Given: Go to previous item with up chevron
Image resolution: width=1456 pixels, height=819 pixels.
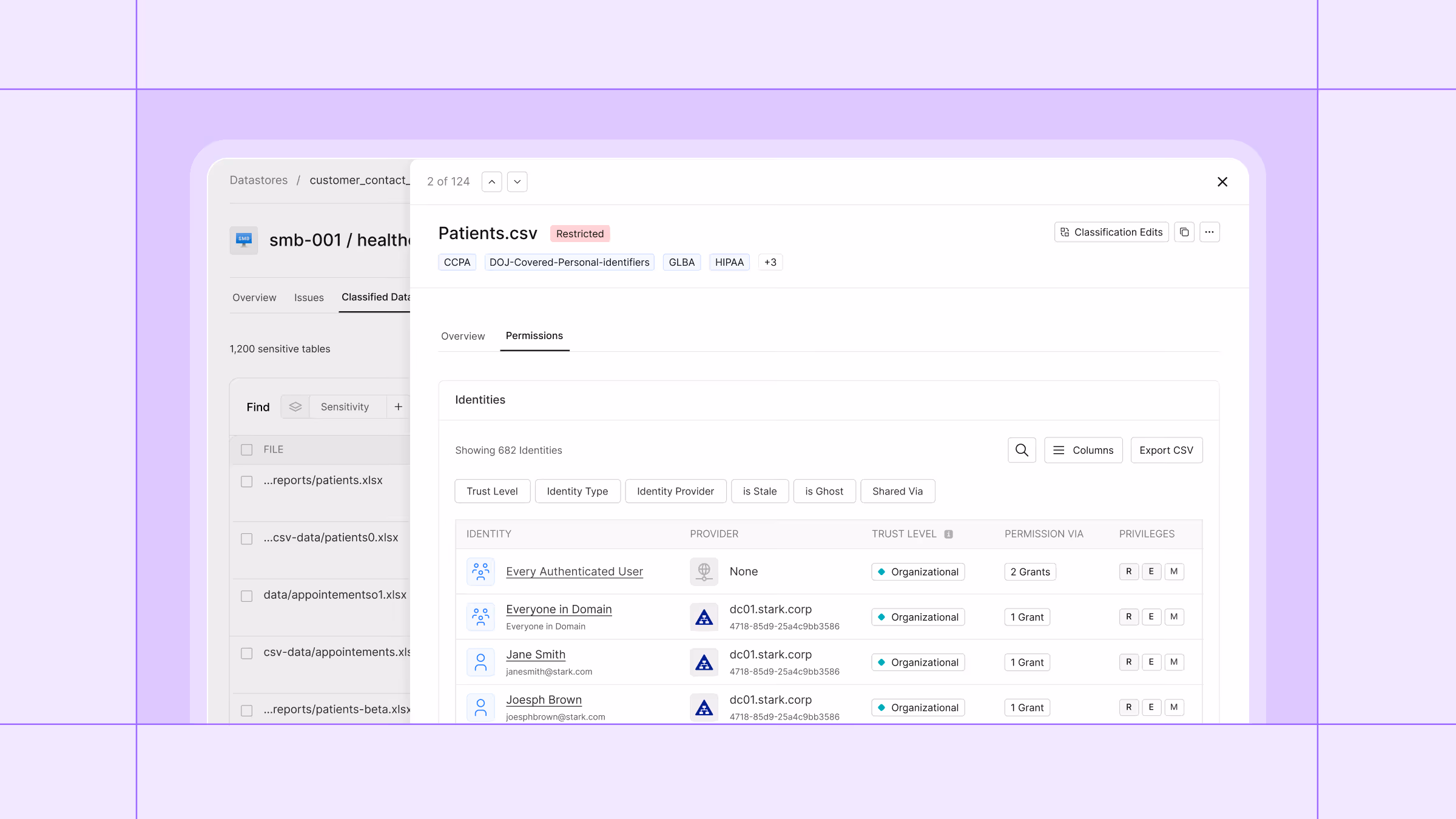Looking at the screenshot, I should 492,182.
